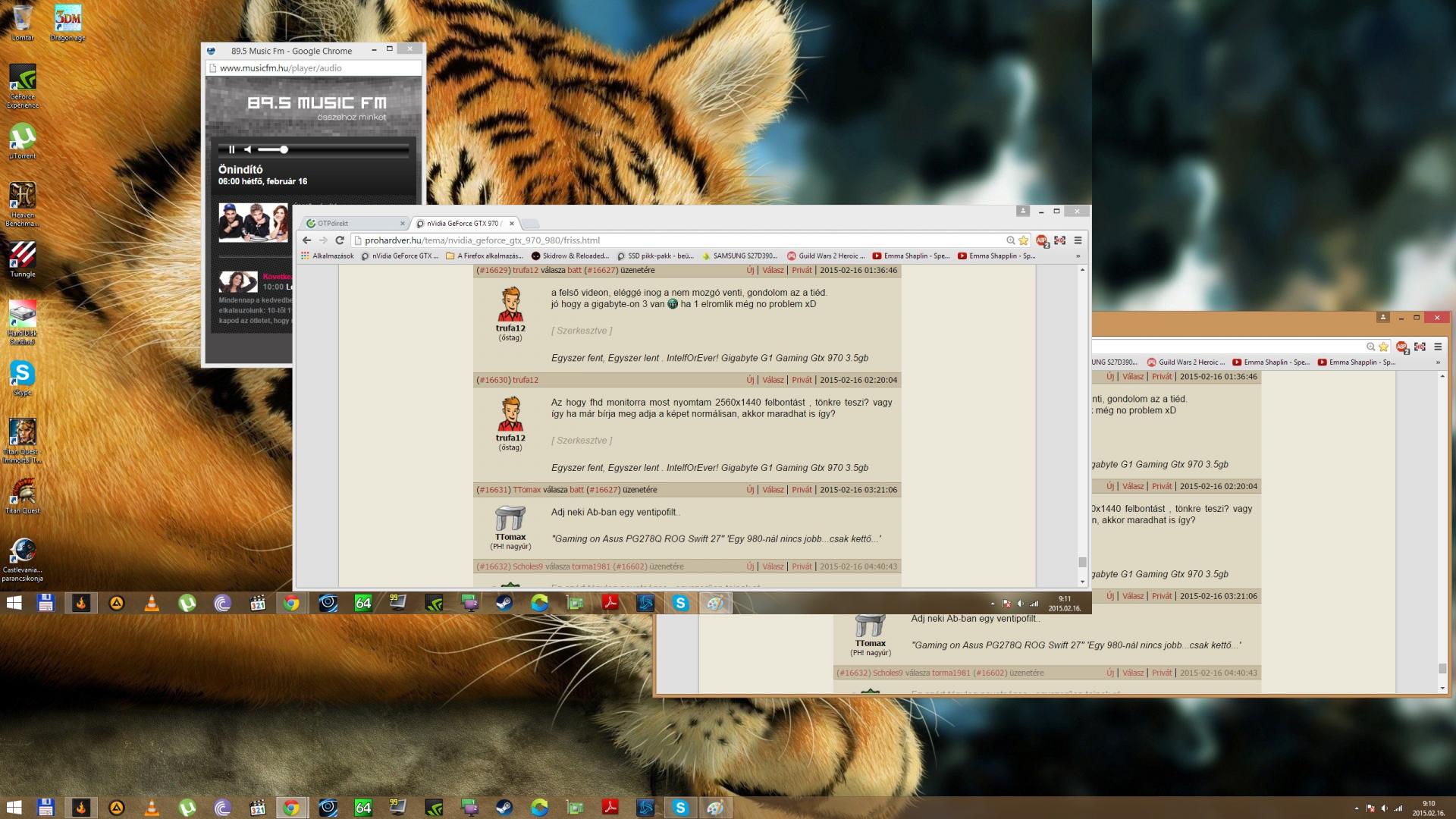Viewport: 1456px width, 819px height.
Task: Expand bookmarks overflow chevron in cut-off Chrome window
Action: coord(1438,362)
